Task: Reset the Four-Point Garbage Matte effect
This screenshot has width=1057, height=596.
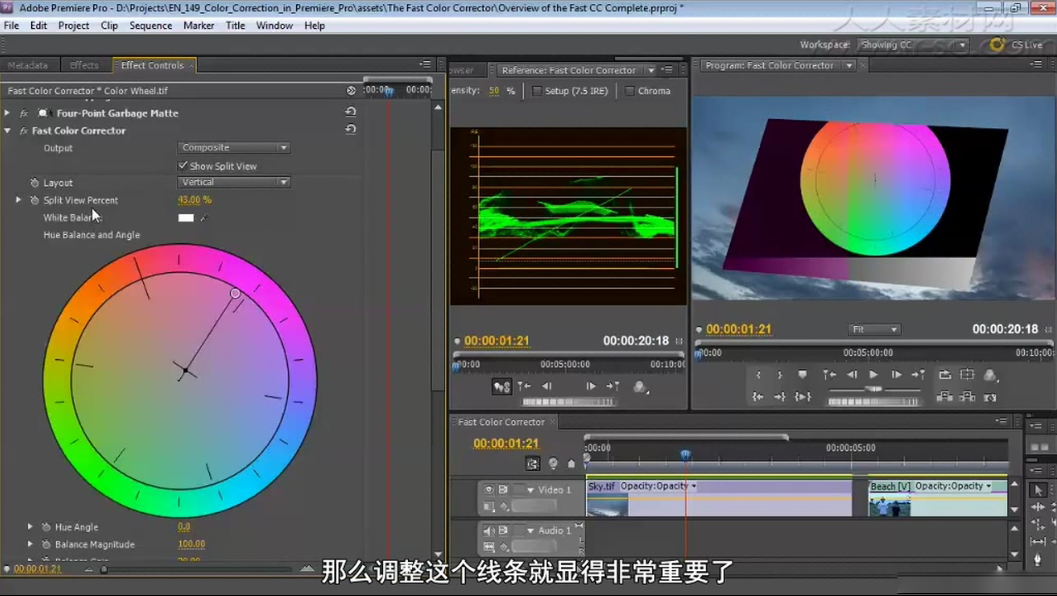Action: (x=351, y=112)
